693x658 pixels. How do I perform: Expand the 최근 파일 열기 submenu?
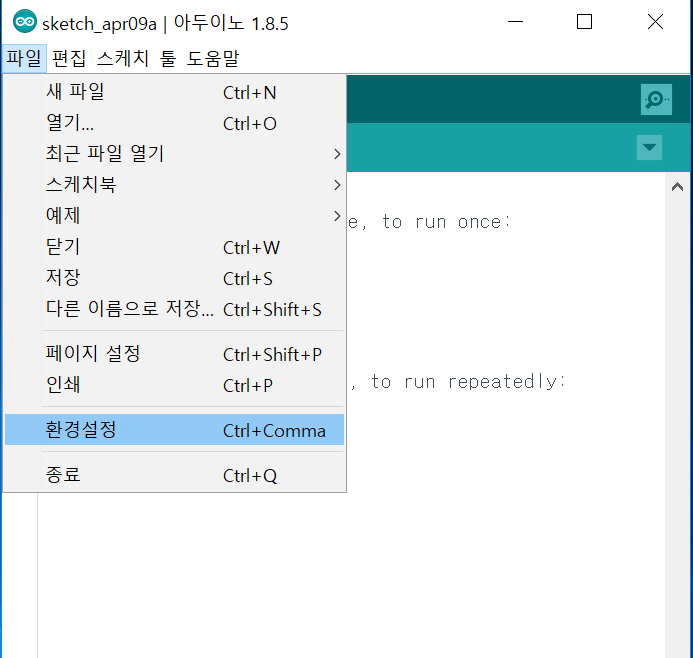click(175, 154)
